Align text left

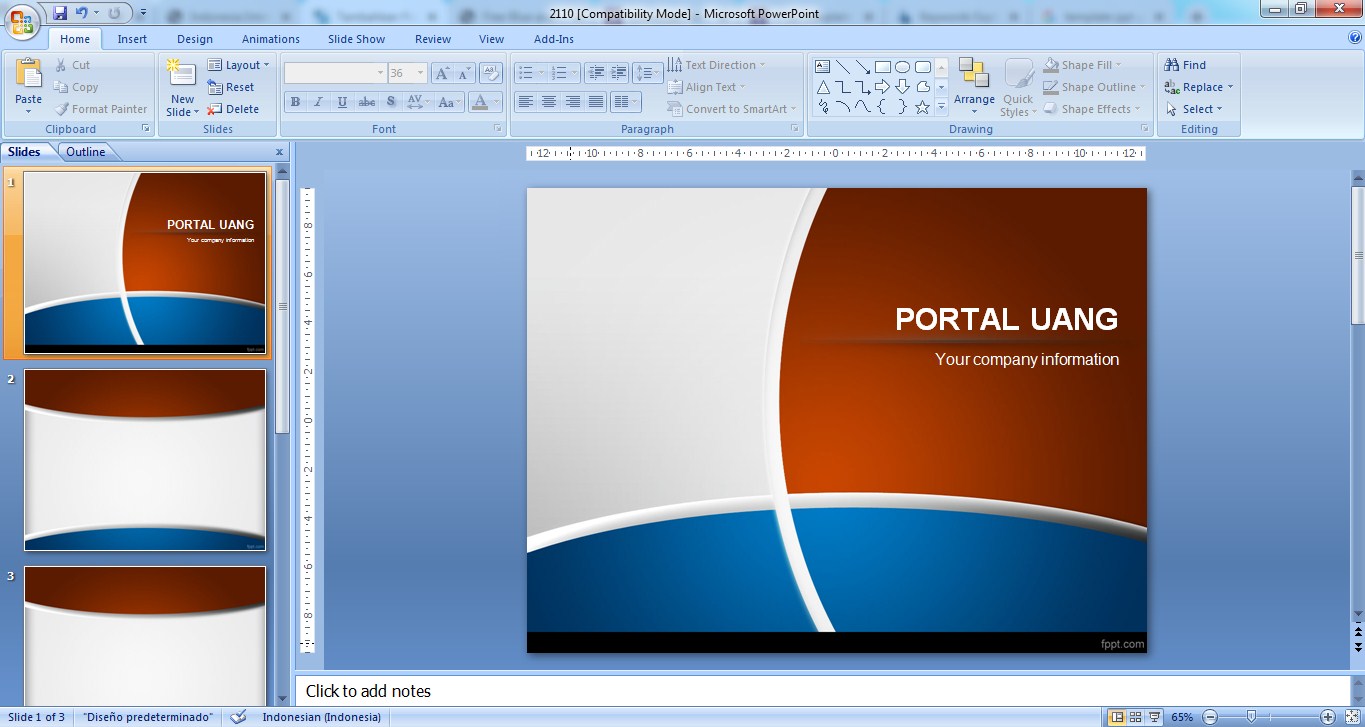(525, 102)
